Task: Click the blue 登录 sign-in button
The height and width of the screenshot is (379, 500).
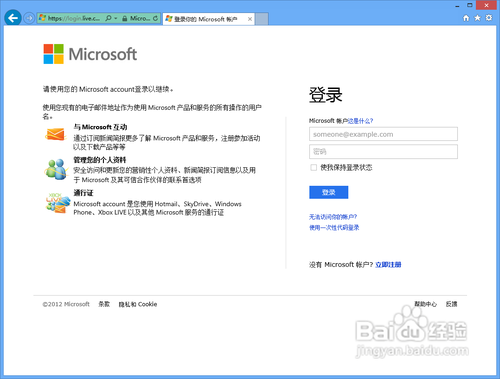Action: click(x=329, y=192)
